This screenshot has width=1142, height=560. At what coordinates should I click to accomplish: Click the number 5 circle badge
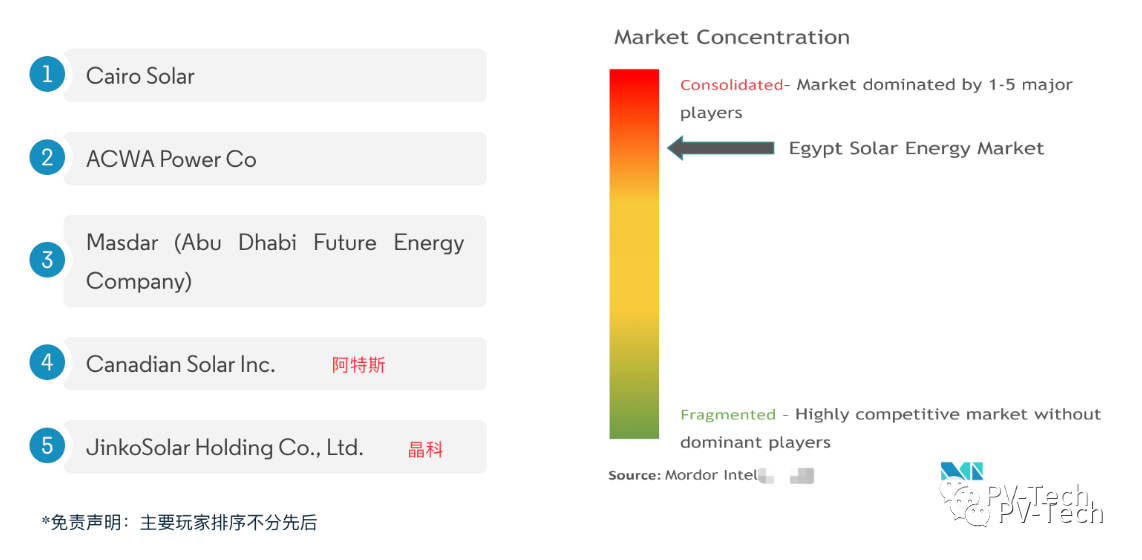tap(47, 444)
